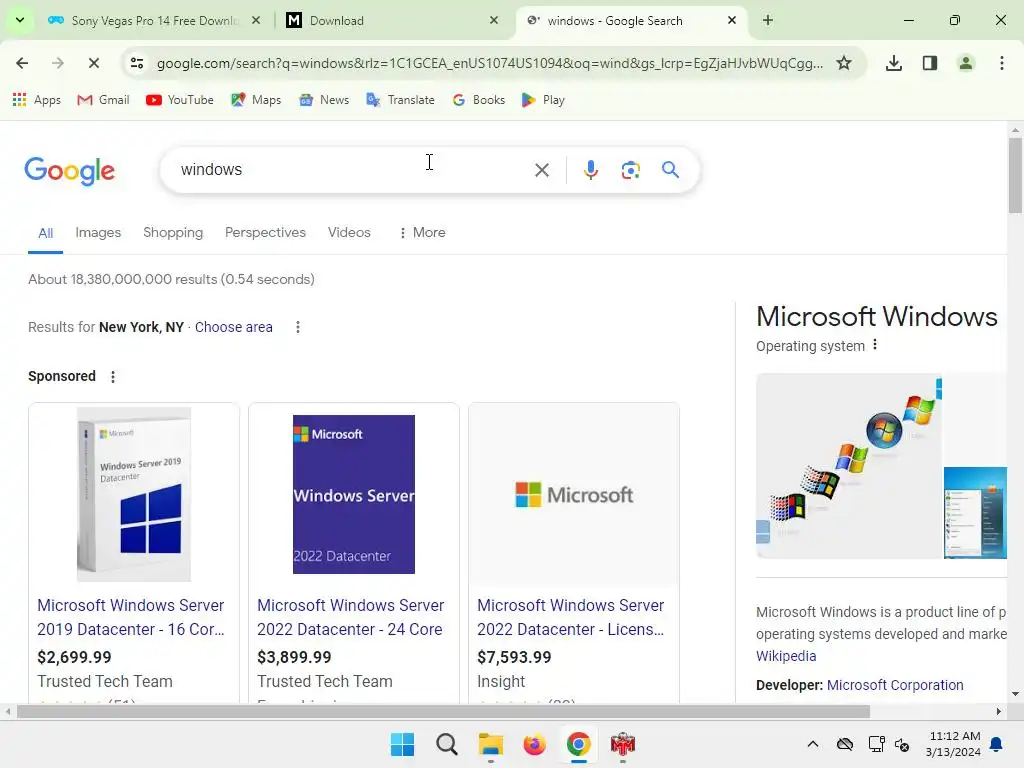Search by image with Lens icon

click(x=630, y=170)
